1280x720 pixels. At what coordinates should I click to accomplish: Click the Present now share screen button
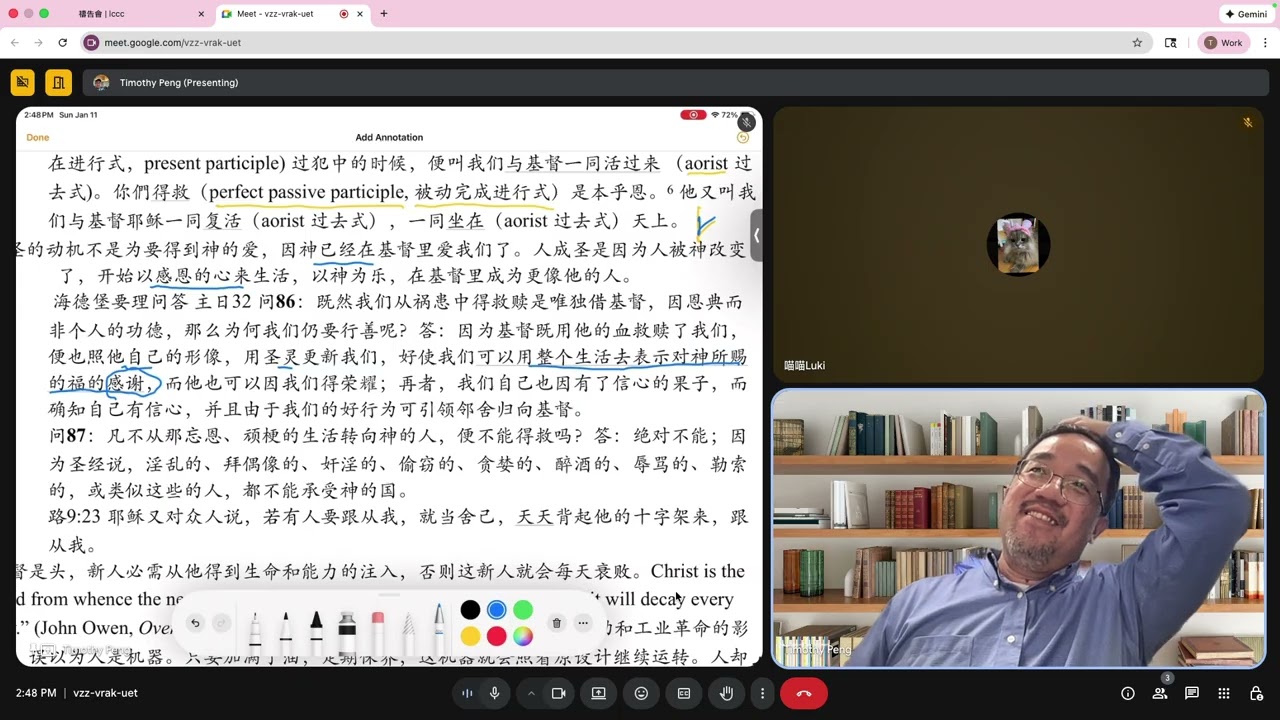(599, 693)
